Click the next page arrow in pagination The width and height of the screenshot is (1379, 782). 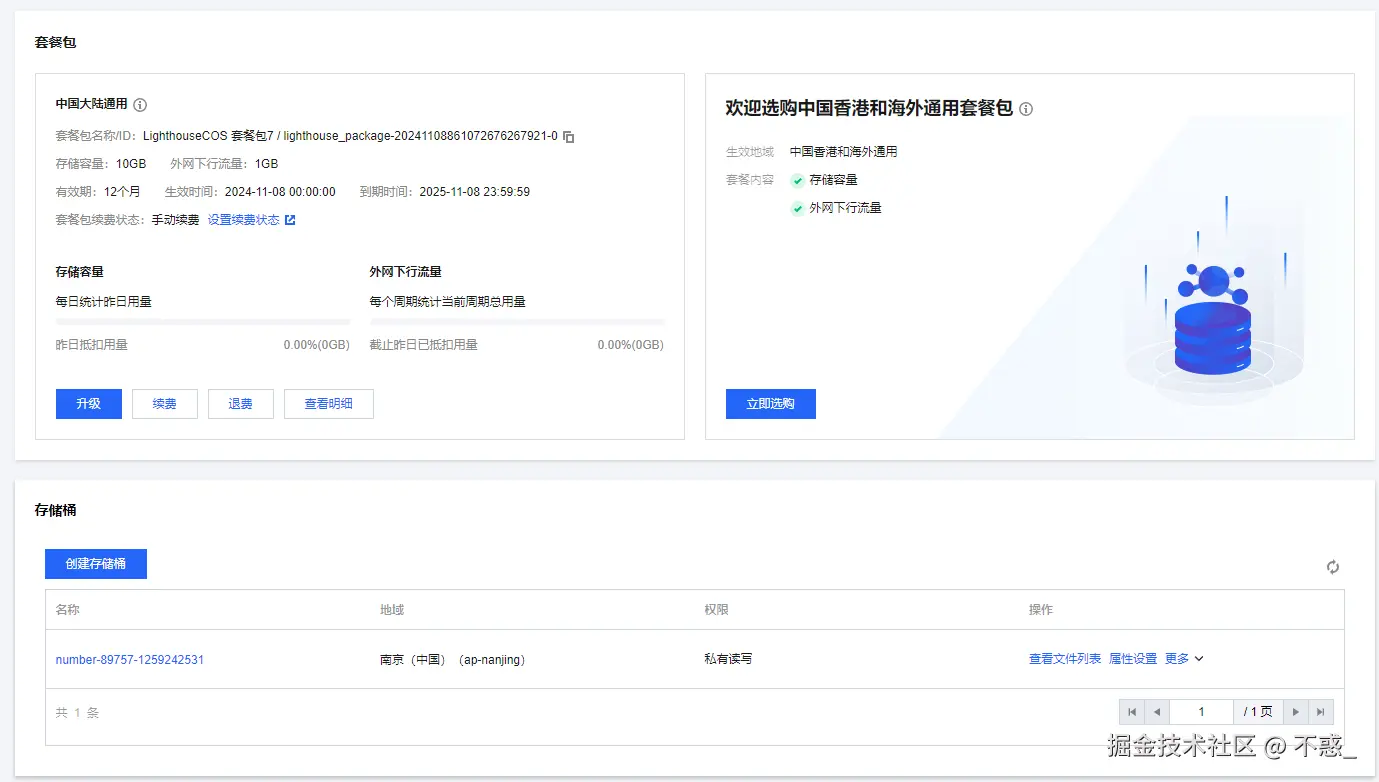pos(1295,711)
